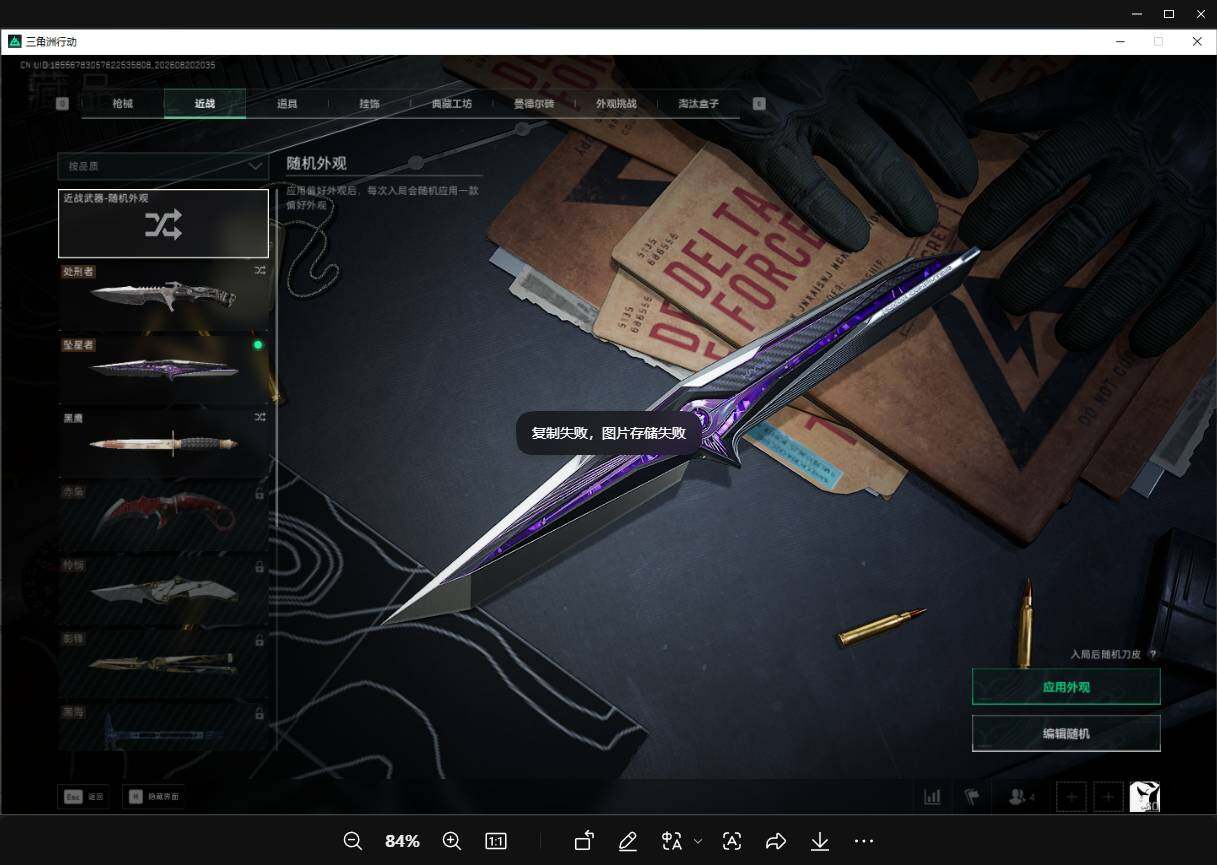Open the friends icon showing 4
The height and width of the screenshot is (865, 1217).
pos(1022,797)
